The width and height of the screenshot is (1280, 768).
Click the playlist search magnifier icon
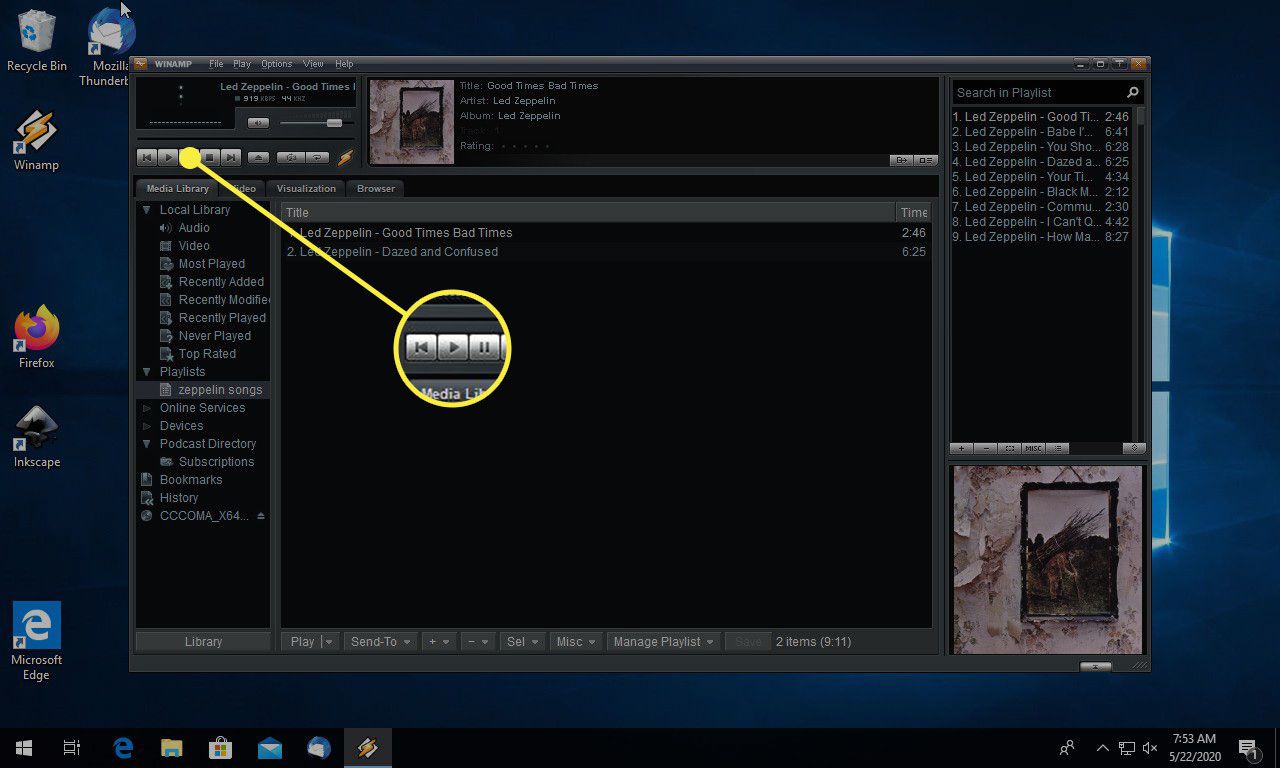pos(1133,92)
